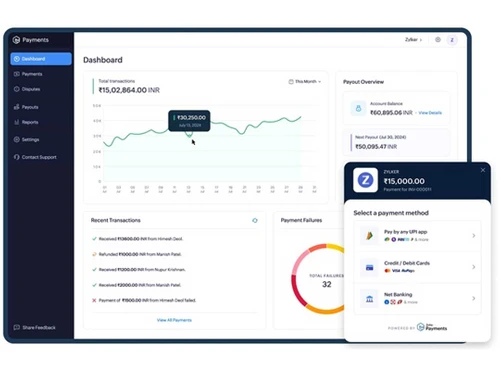This screenshot has width=500, height=375.
Task: Click the Settings gear icon in sidebar
Action: (x=17, y=139)
